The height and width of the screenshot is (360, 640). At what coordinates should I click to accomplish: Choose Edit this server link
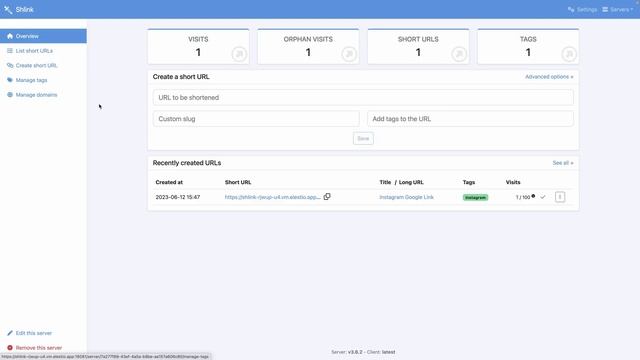click(33, 333)
